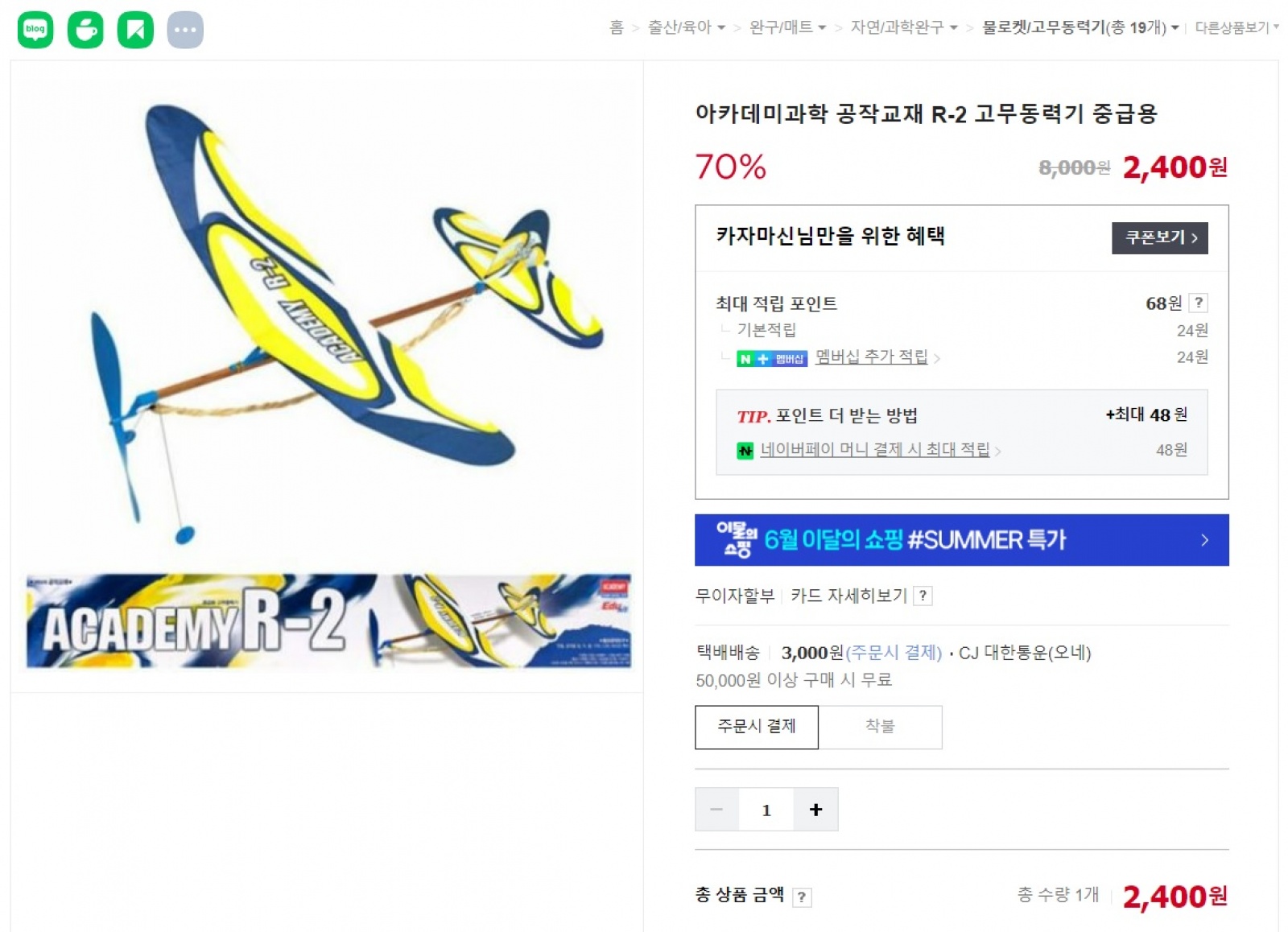The image size is (1288, 932).
Task: Click the 쿠폰보기 coupon button
Action: pos(1159,237)
